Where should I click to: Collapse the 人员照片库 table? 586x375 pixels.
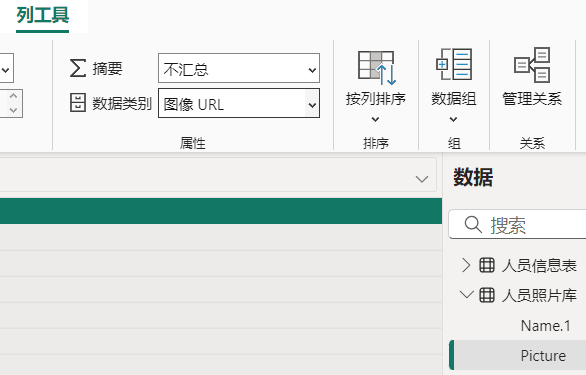pyautogui.click(x=466, y=295)
